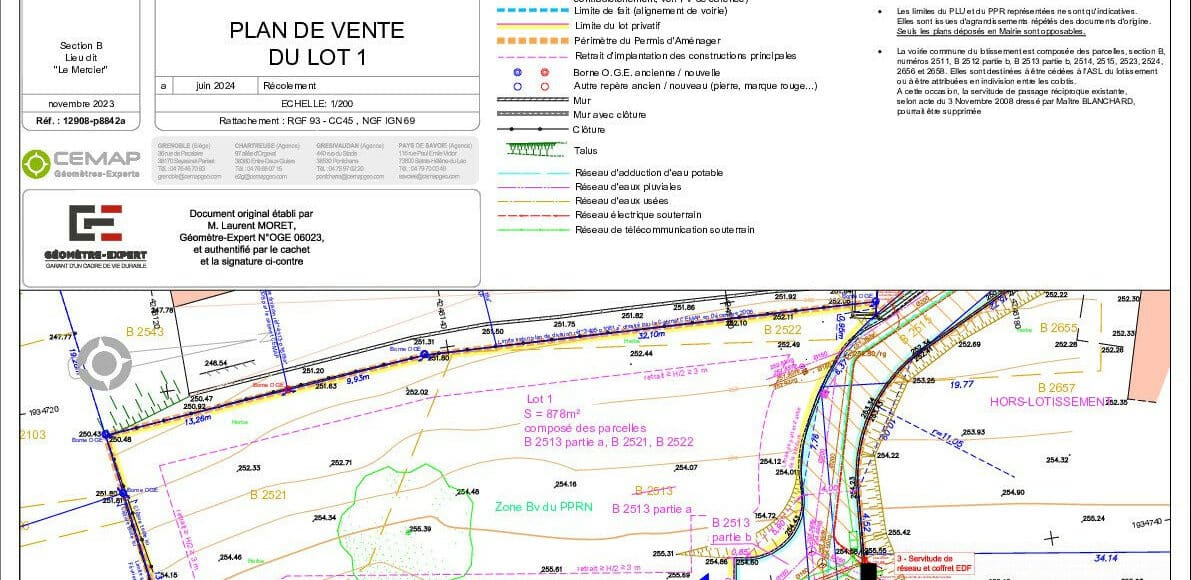Click the spot elevation "253.93"
This screenshot has width=1191, height=580.
tap(974, 432)
